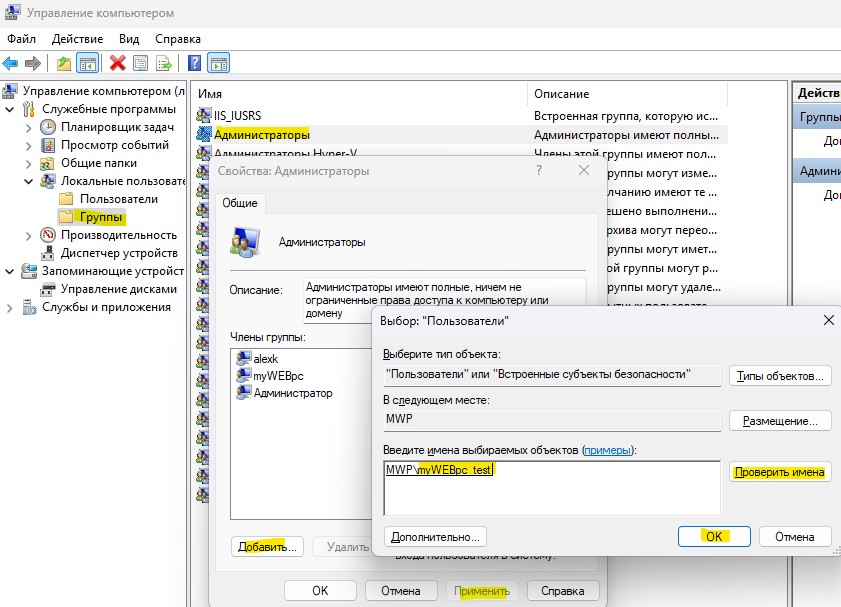Click Применить in the properties dialog
Viewport: 841px width, 607px height.
(482, 591)
